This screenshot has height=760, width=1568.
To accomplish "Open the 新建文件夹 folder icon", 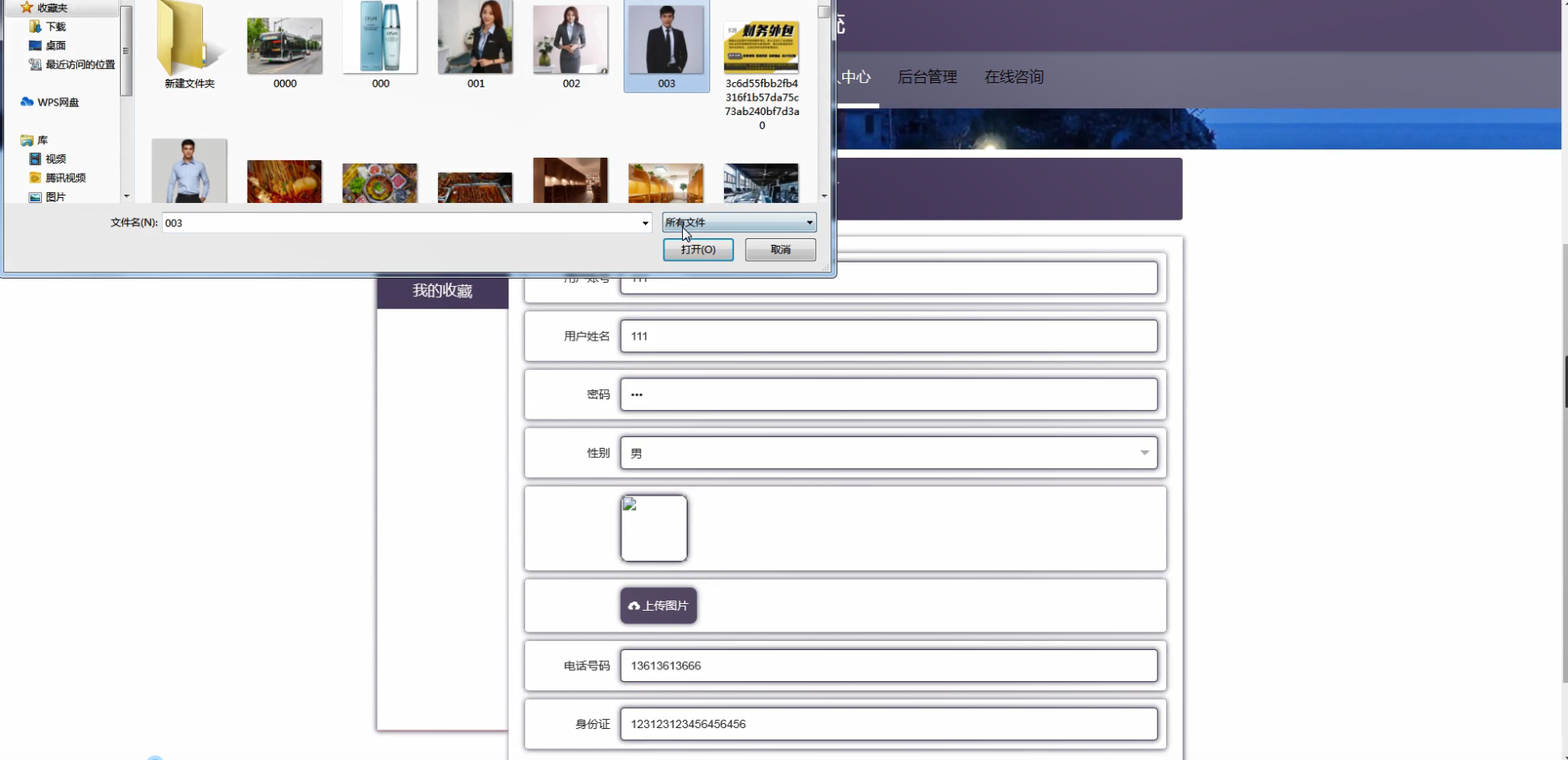I will (189, 39).
